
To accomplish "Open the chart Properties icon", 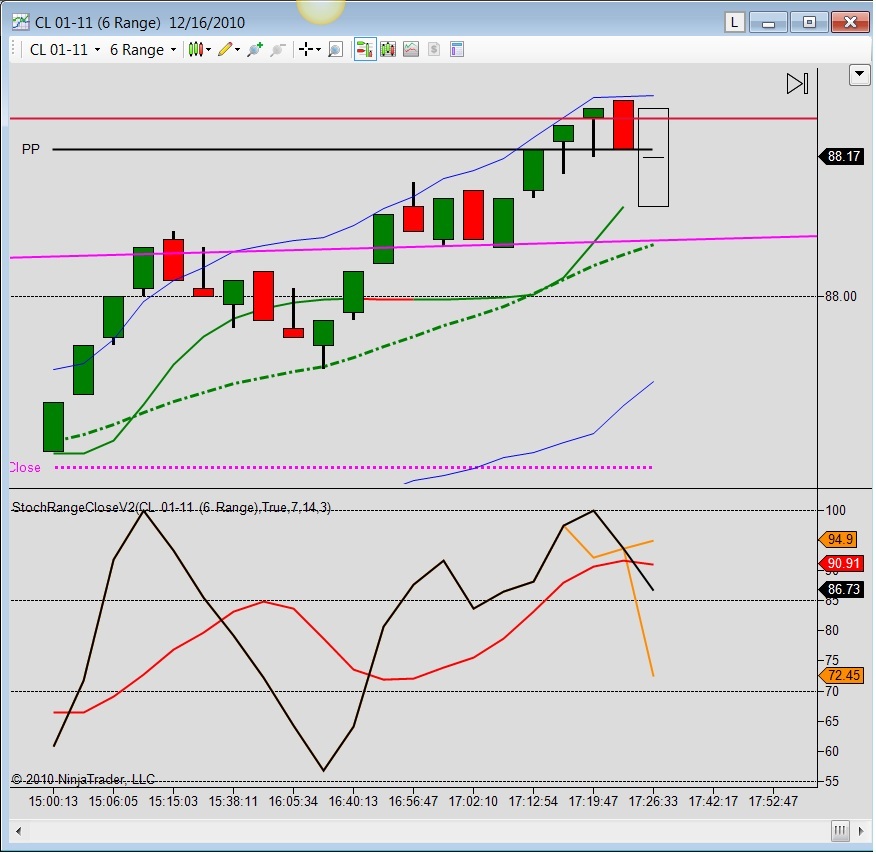I will pyautogui.click(x=456, y=50).
